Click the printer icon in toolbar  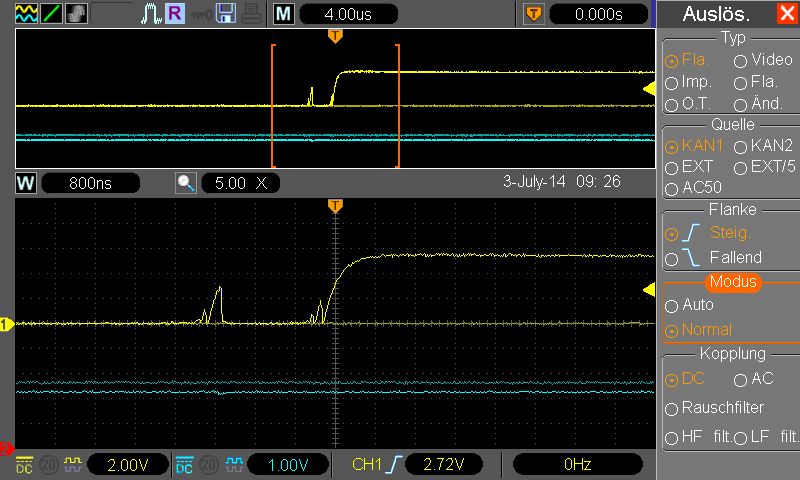click(x=251, y=14)
